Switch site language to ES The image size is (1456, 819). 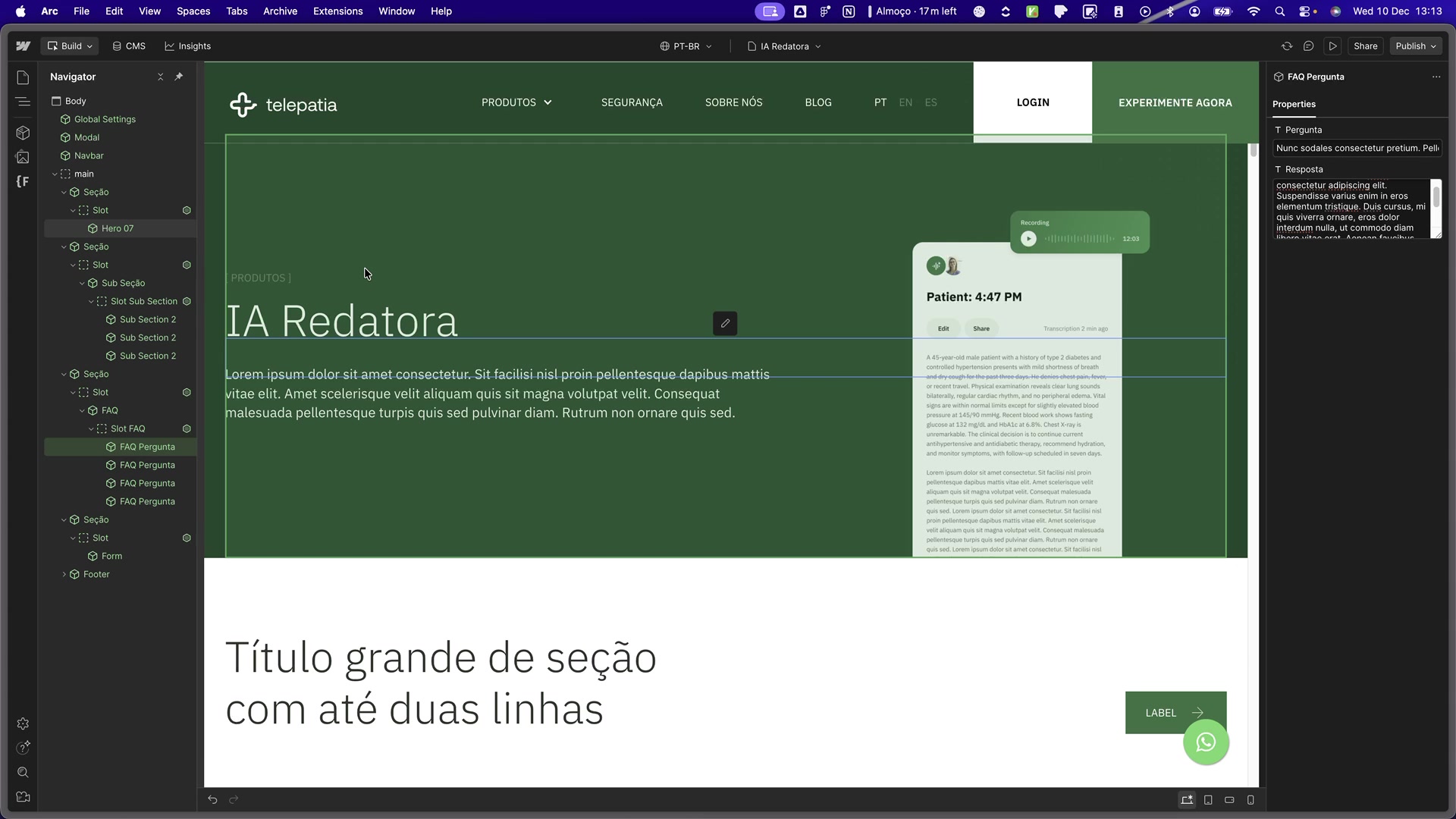(930, 102)
